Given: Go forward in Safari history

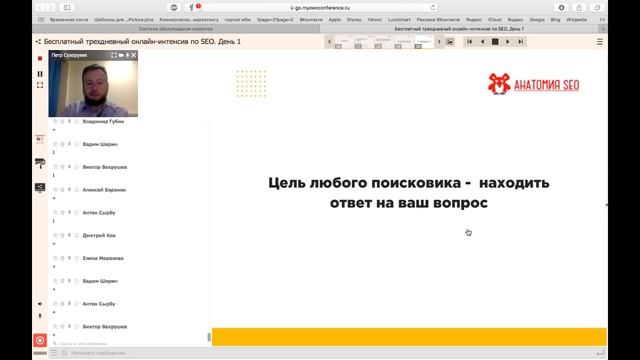Looking at the screenshot, I should pos(50,7).
